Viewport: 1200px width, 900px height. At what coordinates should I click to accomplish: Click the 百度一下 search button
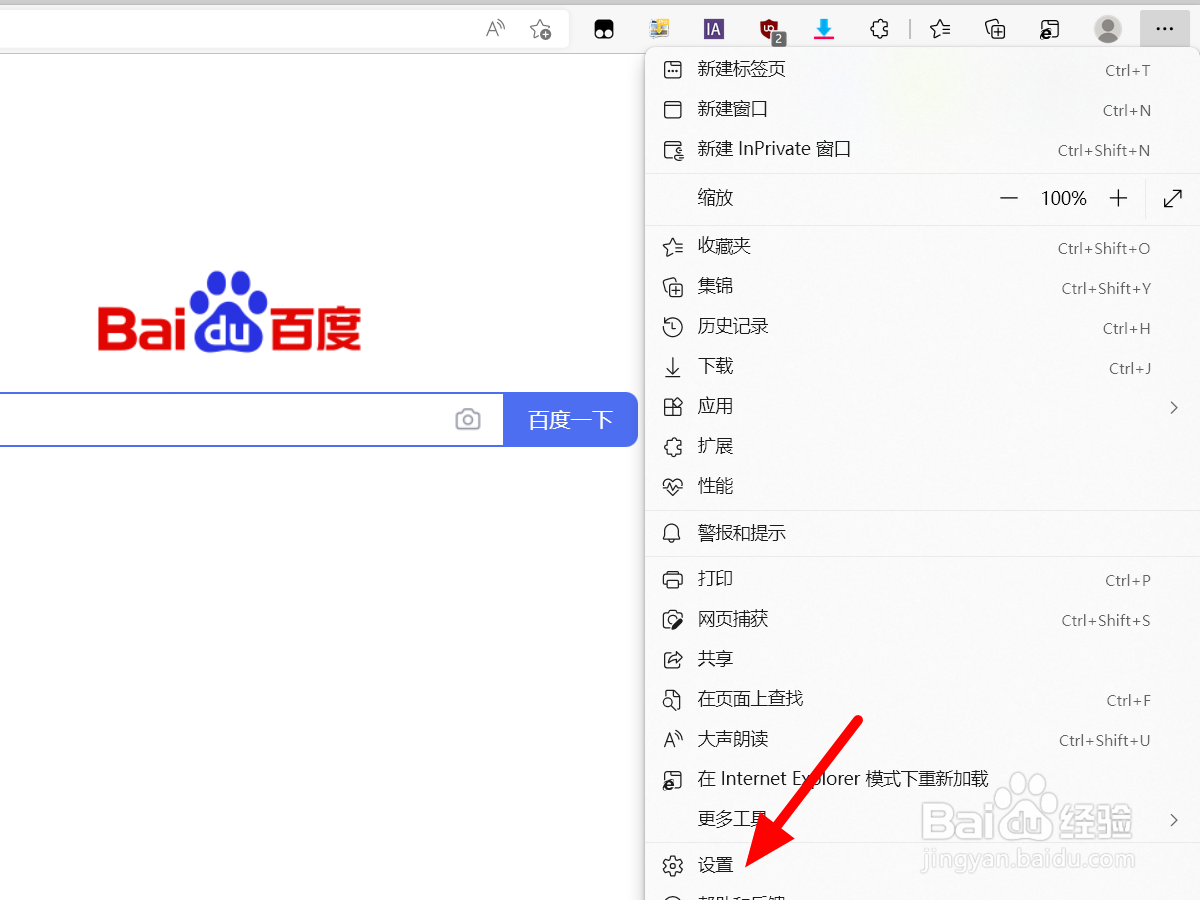(x=570, y=419)
